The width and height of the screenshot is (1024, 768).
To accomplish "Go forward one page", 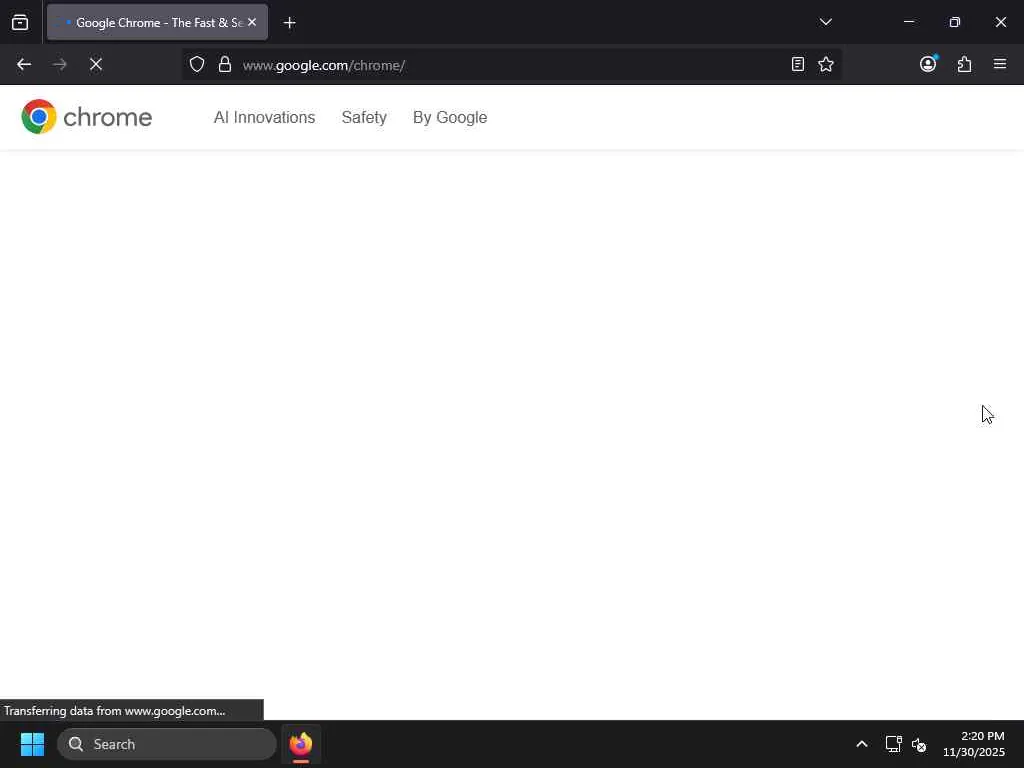I will pos(60,65).
